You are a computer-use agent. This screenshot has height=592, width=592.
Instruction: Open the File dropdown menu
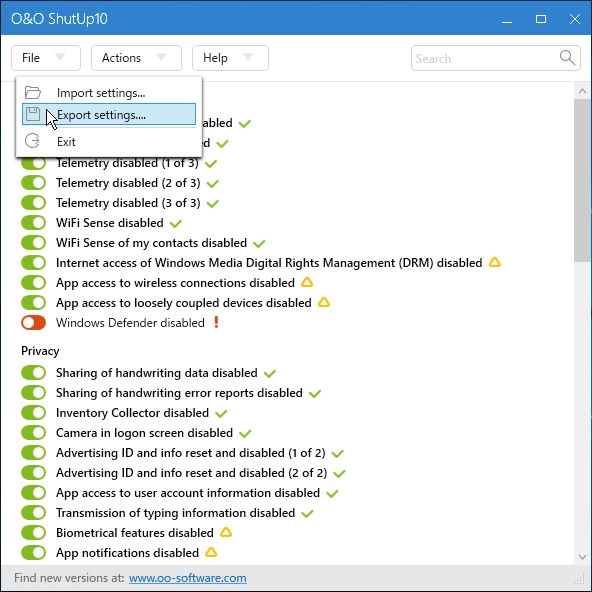point(46,58)
